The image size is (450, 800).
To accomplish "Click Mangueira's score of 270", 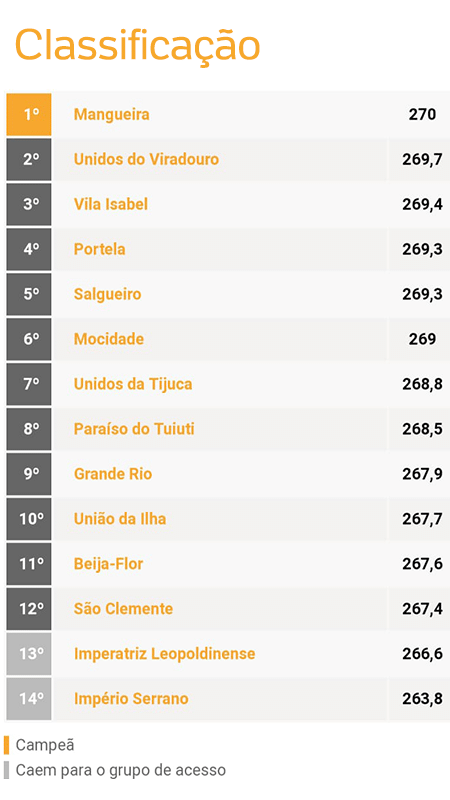I will tap(422, 114).
